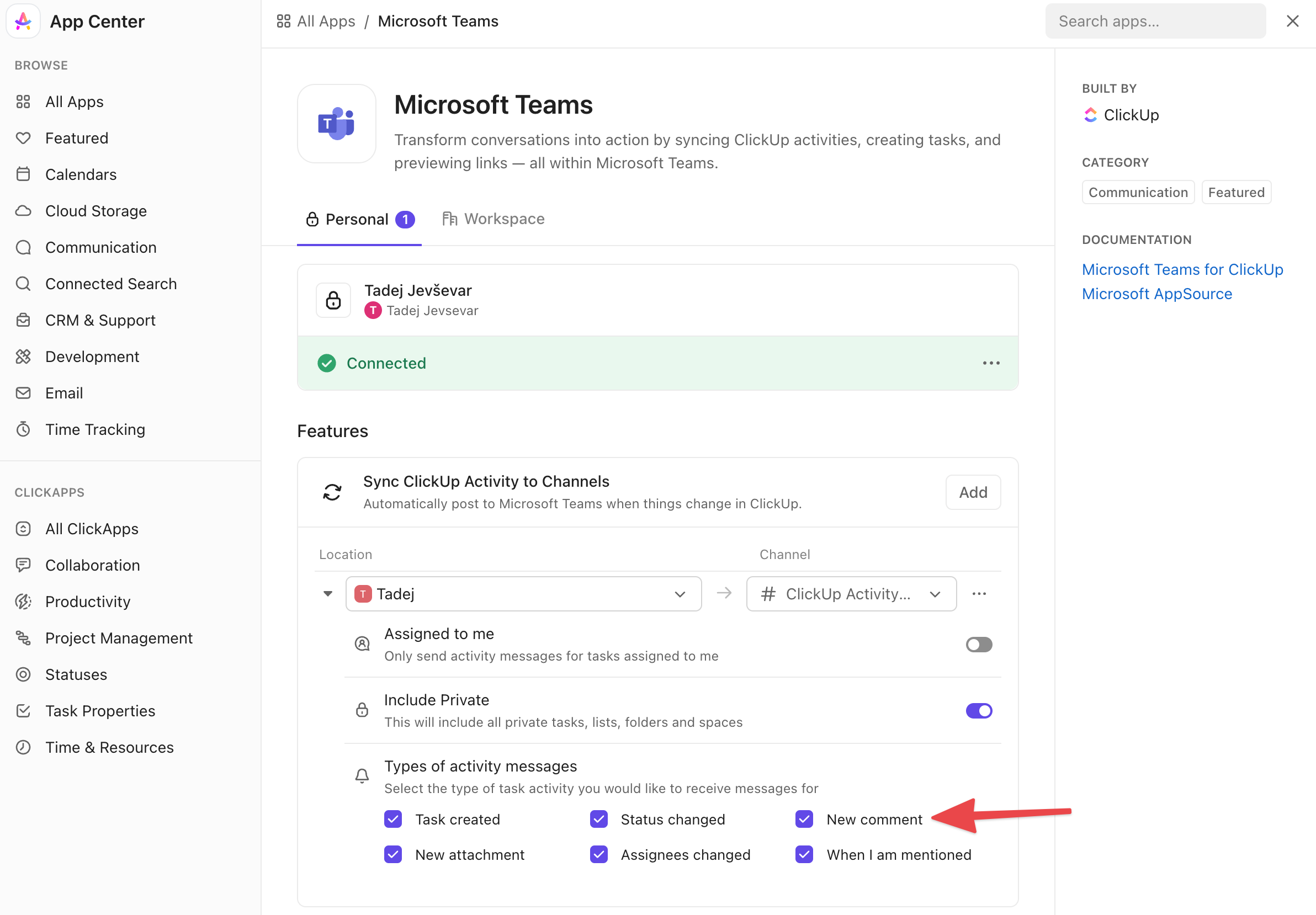Click the Featured heart icon

23,138
